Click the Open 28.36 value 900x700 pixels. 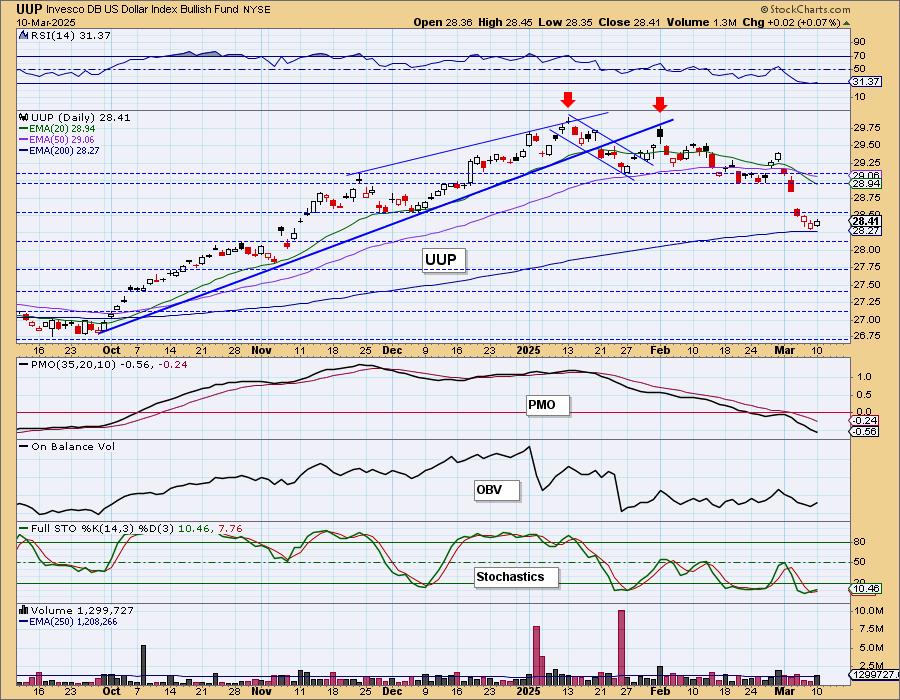pos(443,22)
